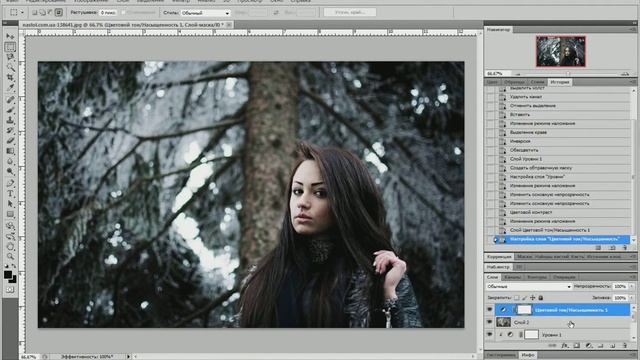
Task: Open the Инфо panel tab
Action: point(528,355)
